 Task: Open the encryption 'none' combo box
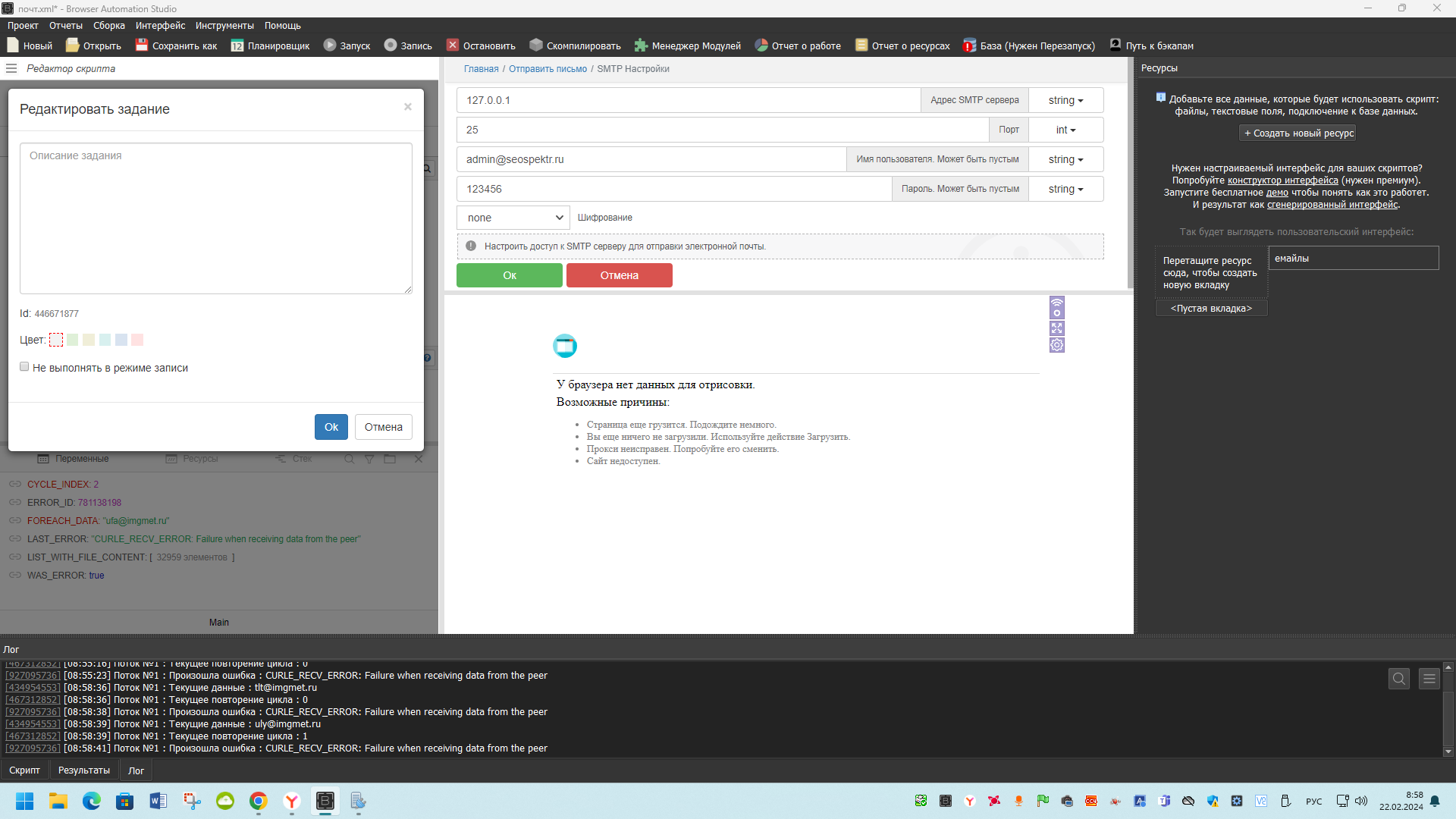(513, 218)
